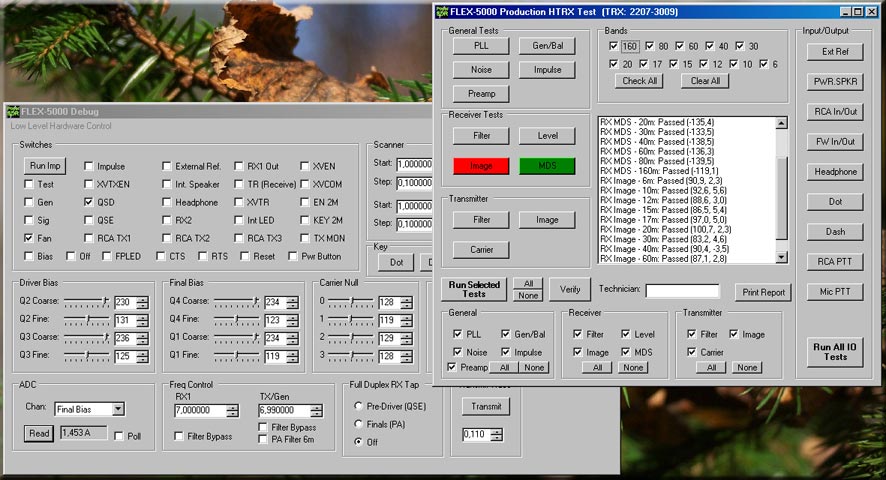Uncheck the Fan switch checkbox

(x=28, y=238)
